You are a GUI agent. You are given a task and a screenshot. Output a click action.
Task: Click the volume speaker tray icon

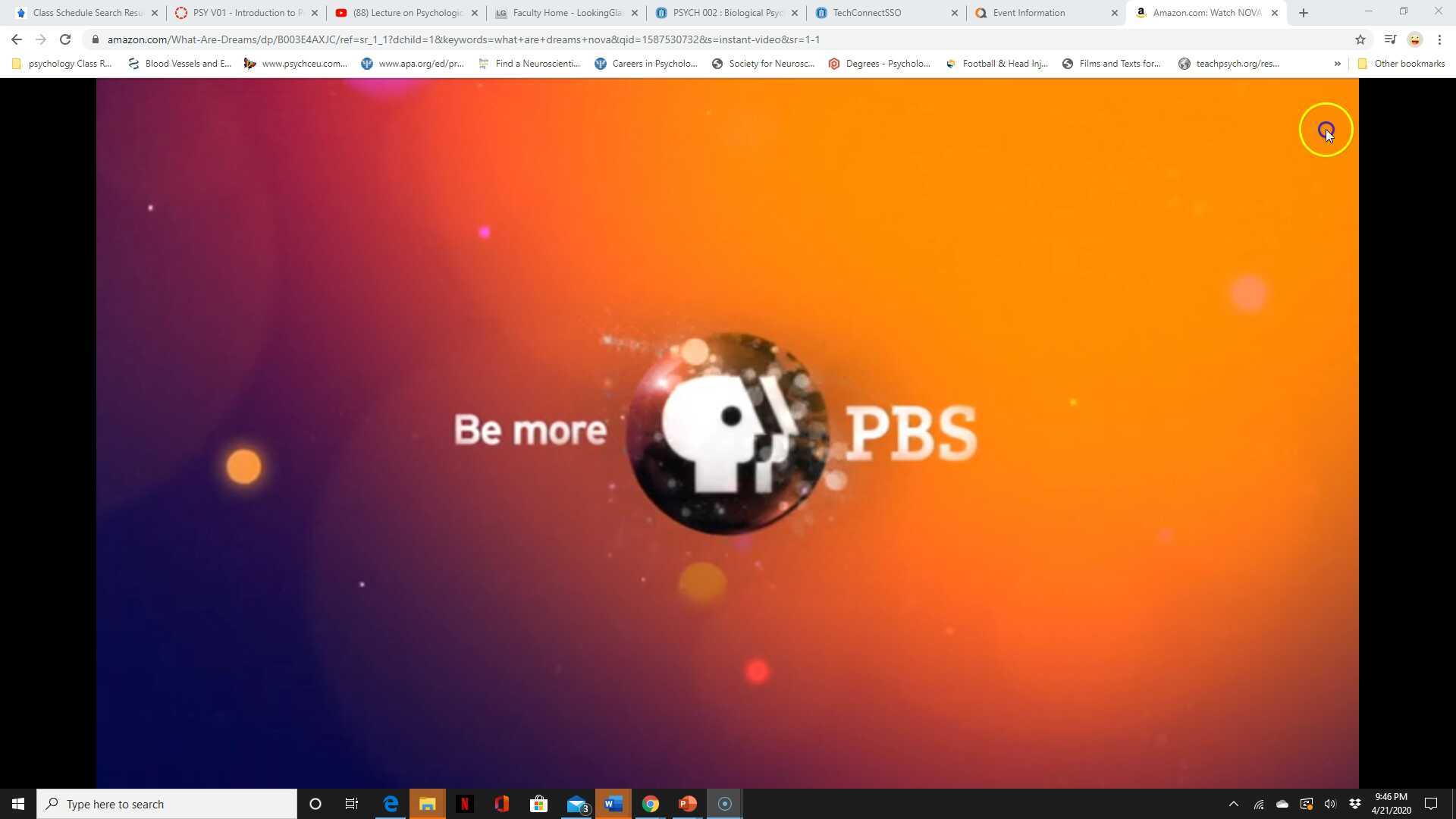point(1330,804)
